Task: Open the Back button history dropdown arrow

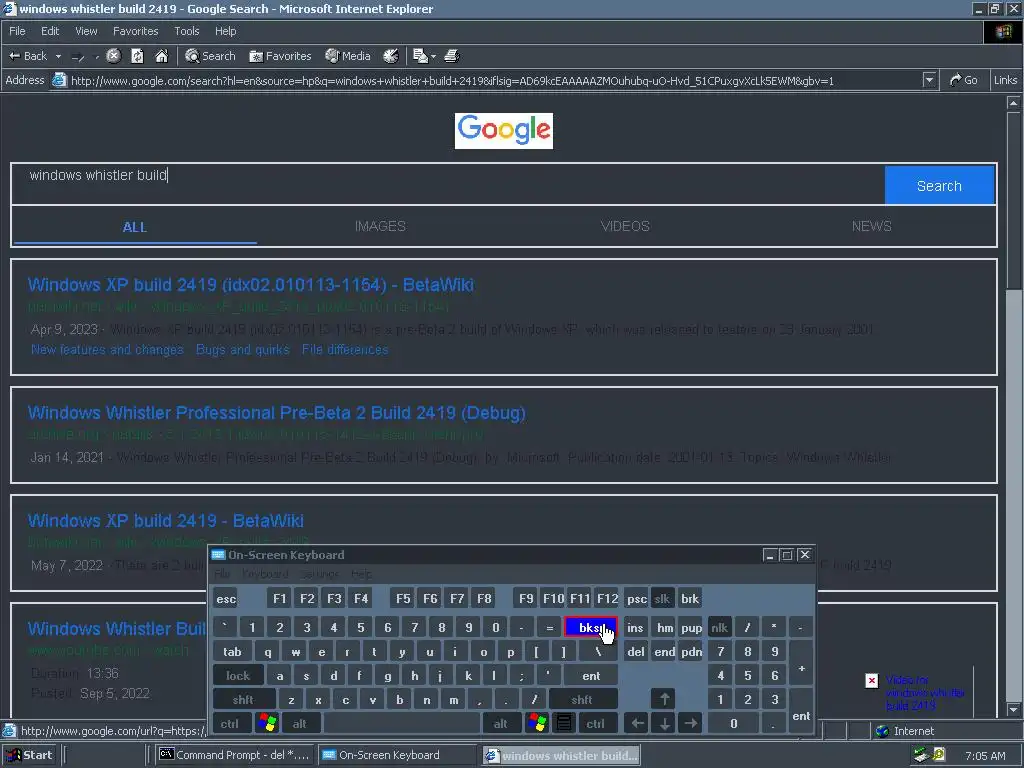Action: click(58, 57)
